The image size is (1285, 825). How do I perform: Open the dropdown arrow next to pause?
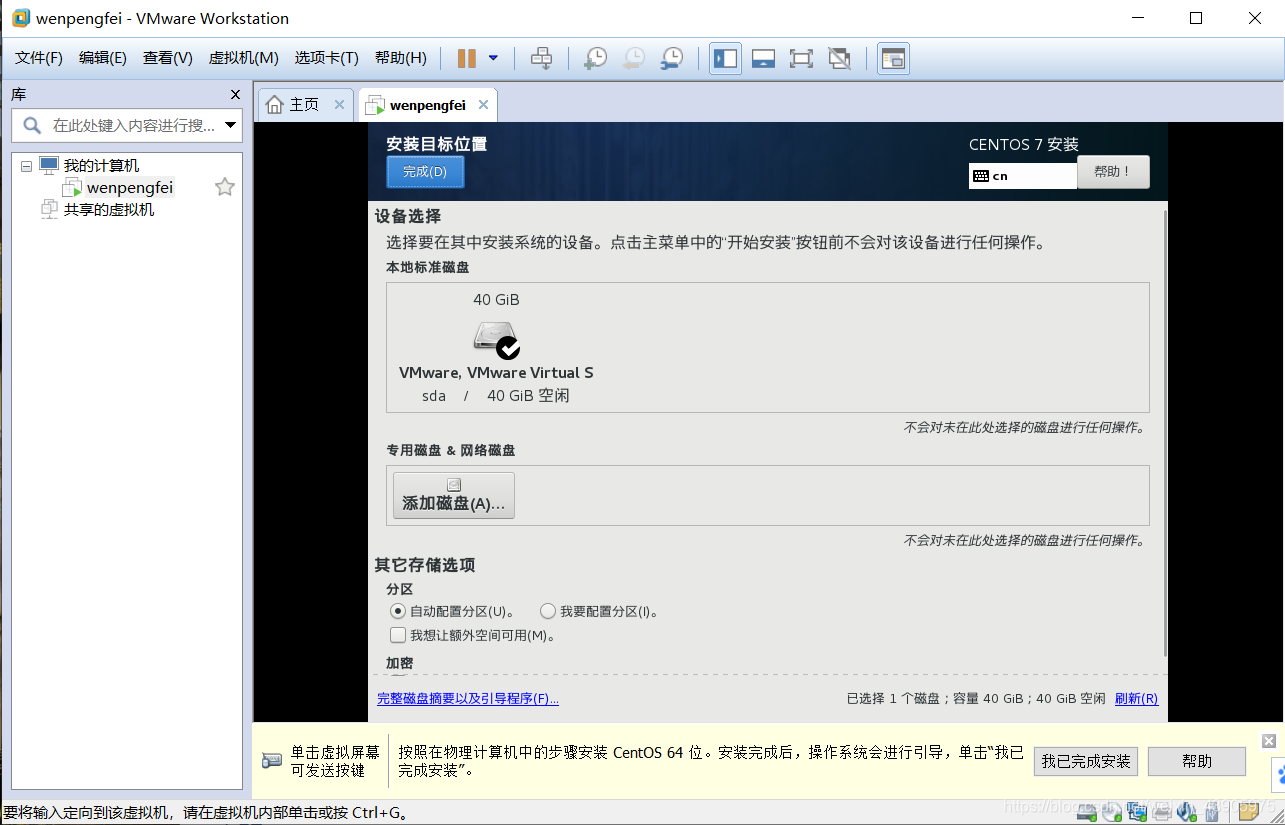(493, 58)
